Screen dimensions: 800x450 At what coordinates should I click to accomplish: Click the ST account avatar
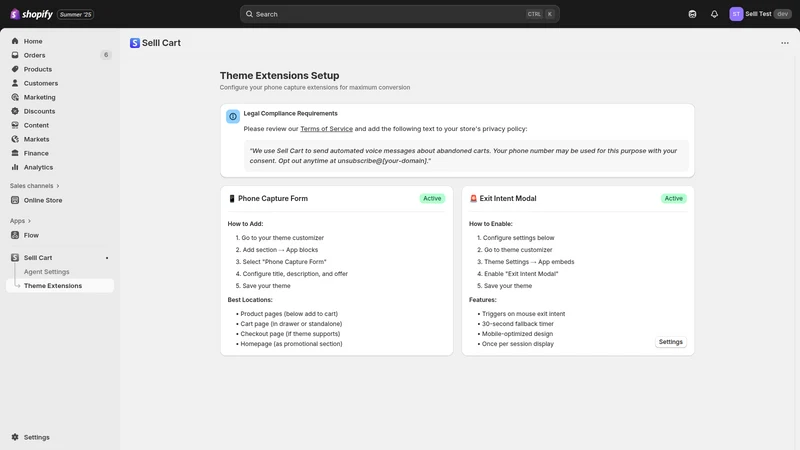[x=736, y=14]
